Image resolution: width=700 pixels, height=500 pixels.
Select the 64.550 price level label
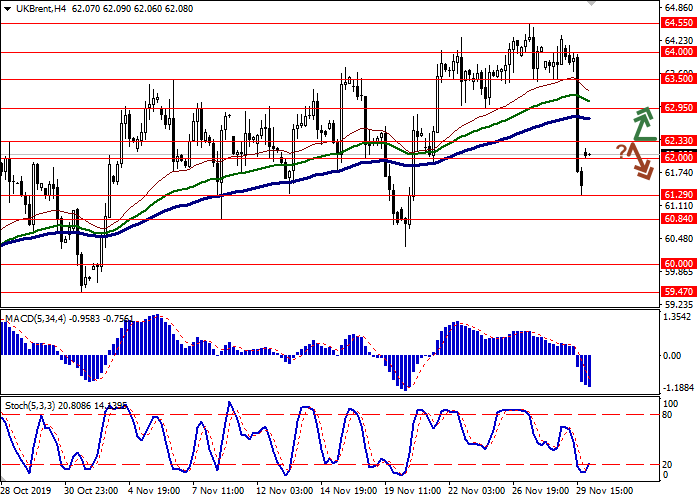pos(678,21)
